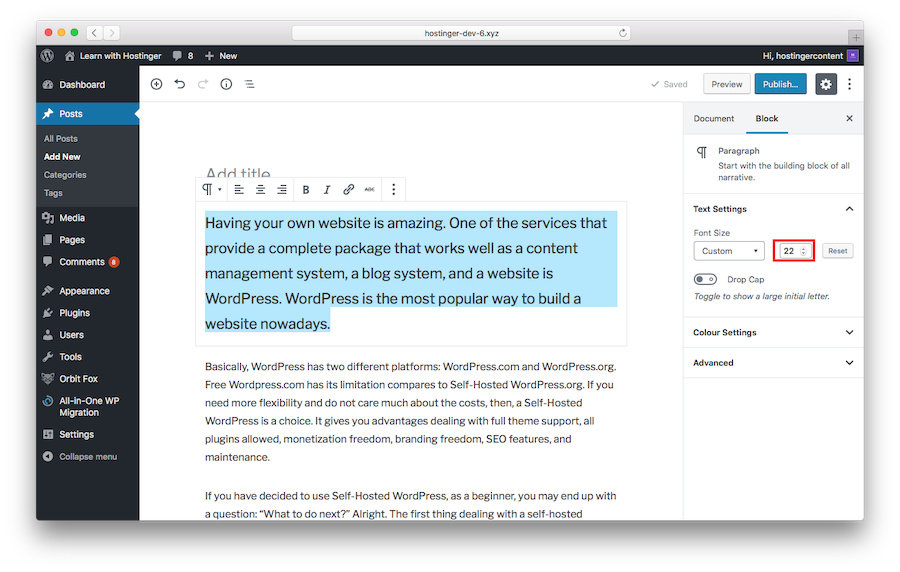Go back in browser

(95, 33)
